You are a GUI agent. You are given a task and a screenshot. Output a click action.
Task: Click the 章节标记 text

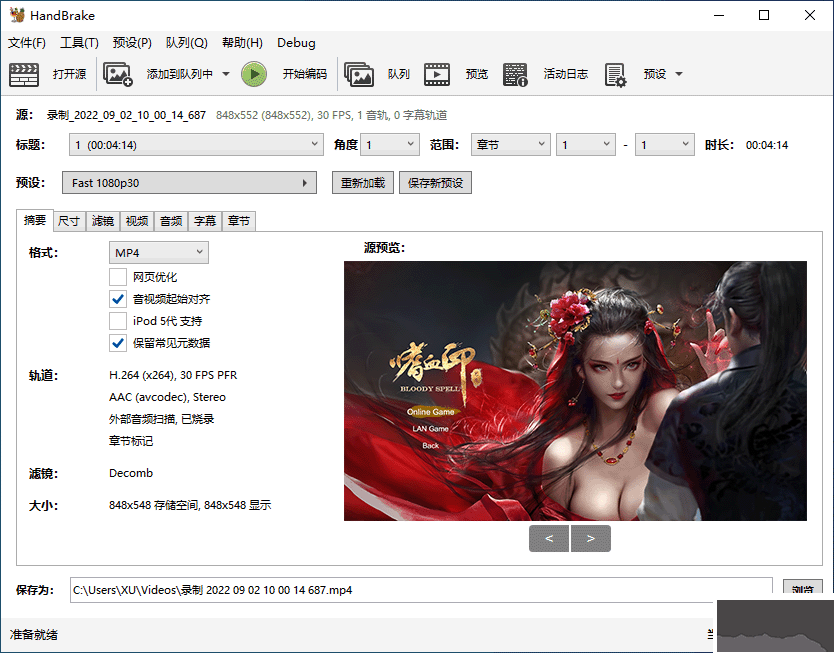131,441
